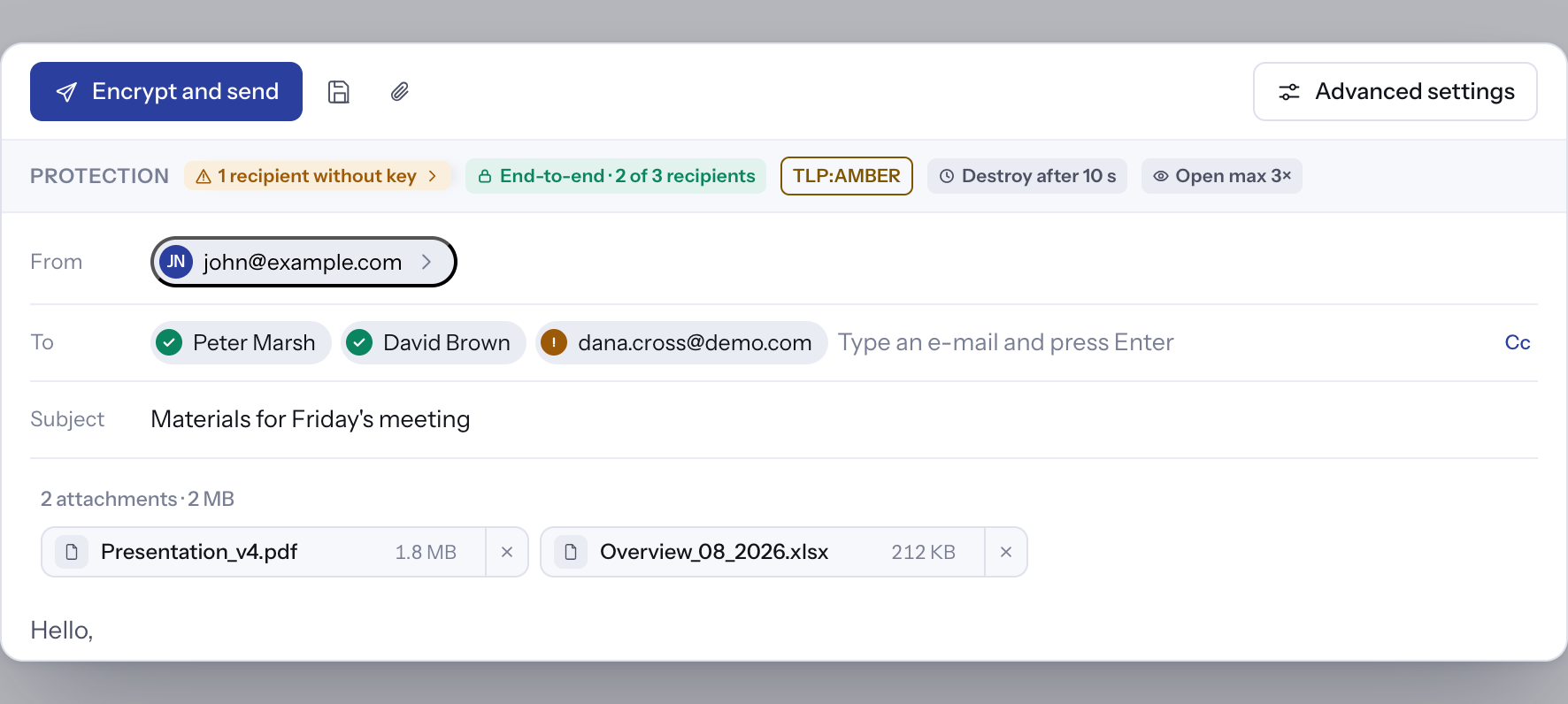Select the David Brown recipient chip
1568x704 pixels.
[x=434, y=342]
